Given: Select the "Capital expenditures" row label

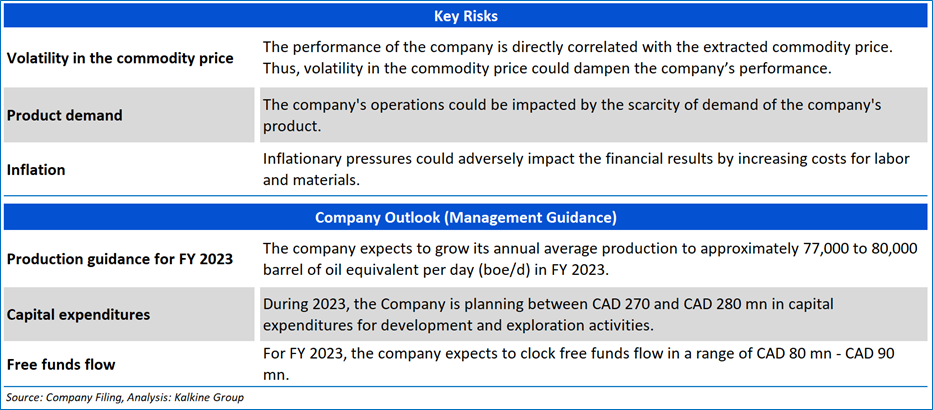Looking at the screenshot, I should [78, 314].
